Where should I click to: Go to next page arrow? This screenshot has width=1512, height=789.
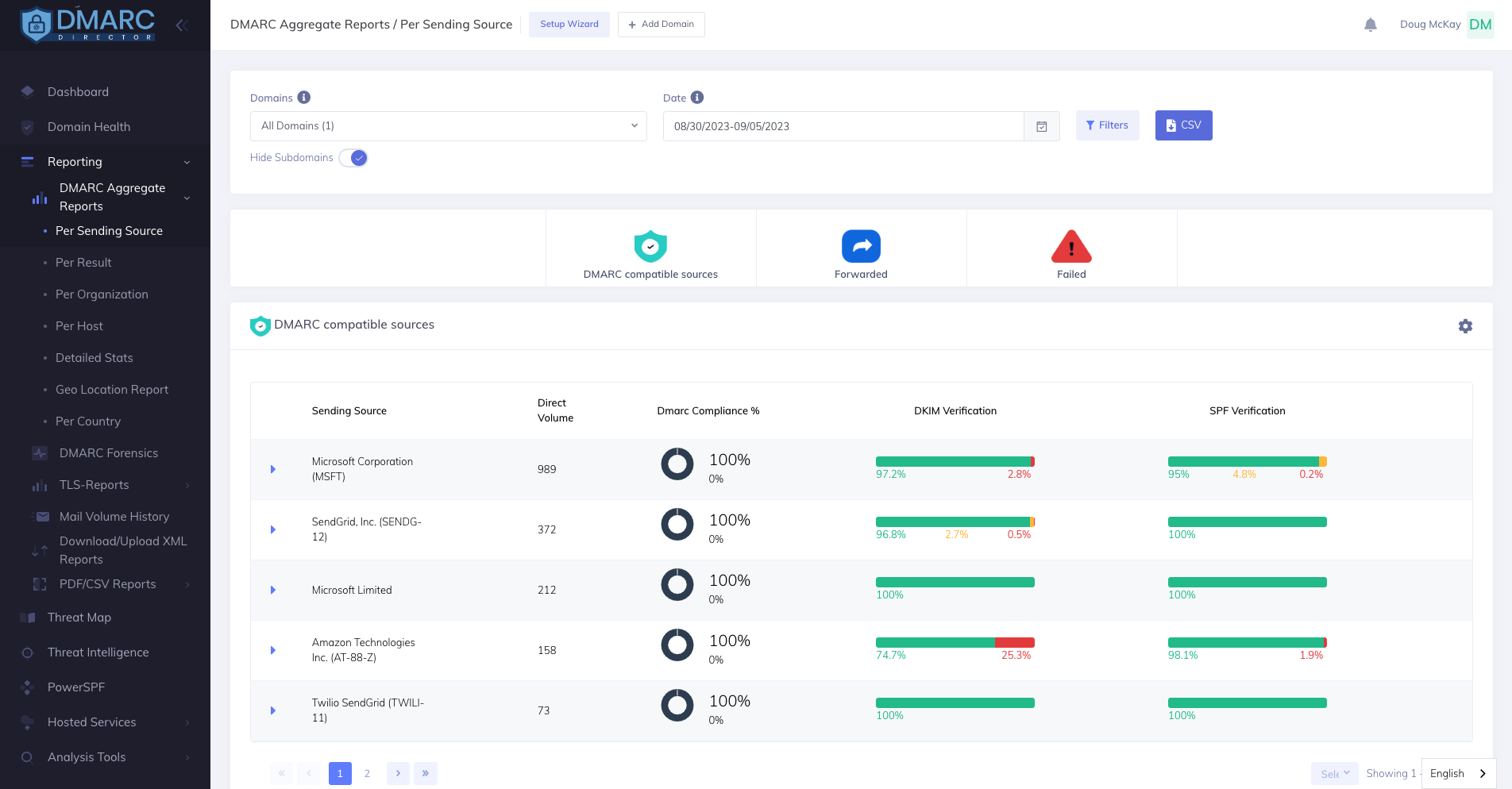coord(398,774)
